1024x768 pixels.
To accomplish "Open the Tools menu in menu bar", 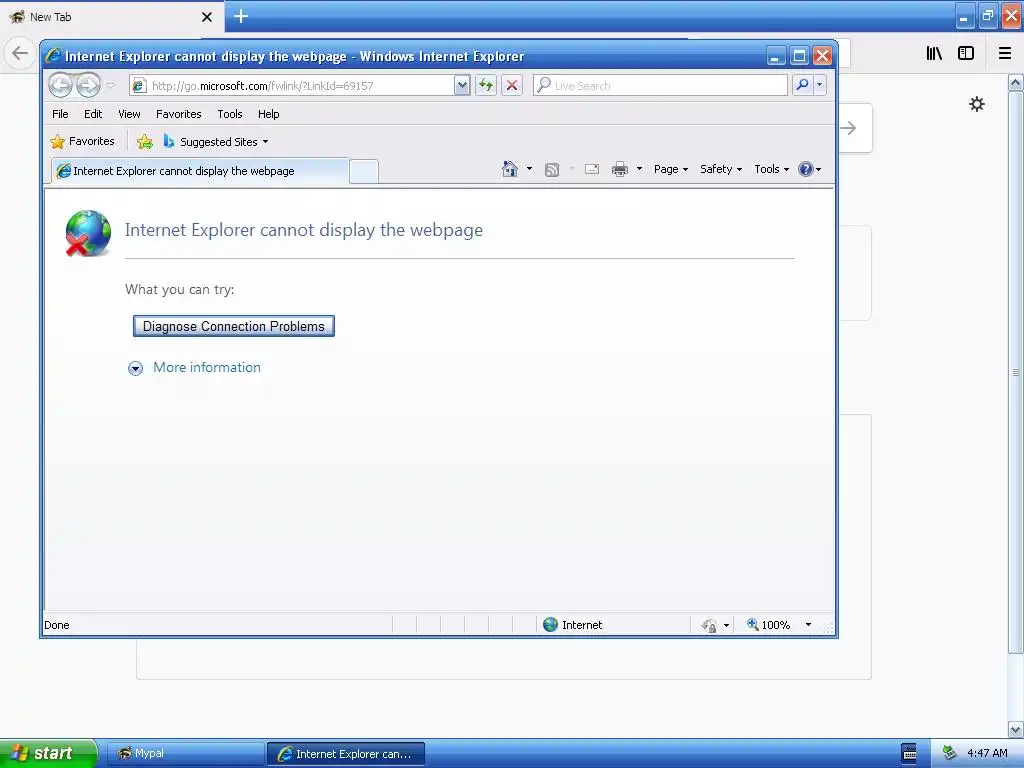I will (x=230, y=114).
